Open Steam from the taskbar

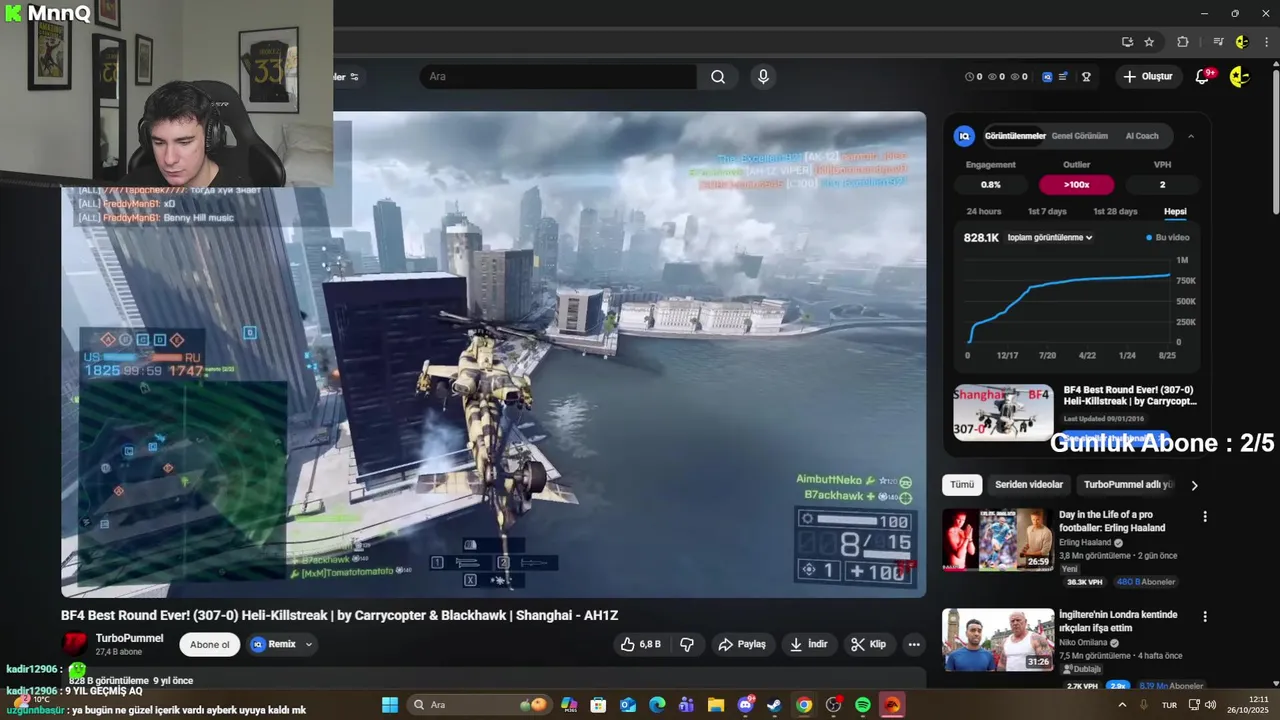774,705
